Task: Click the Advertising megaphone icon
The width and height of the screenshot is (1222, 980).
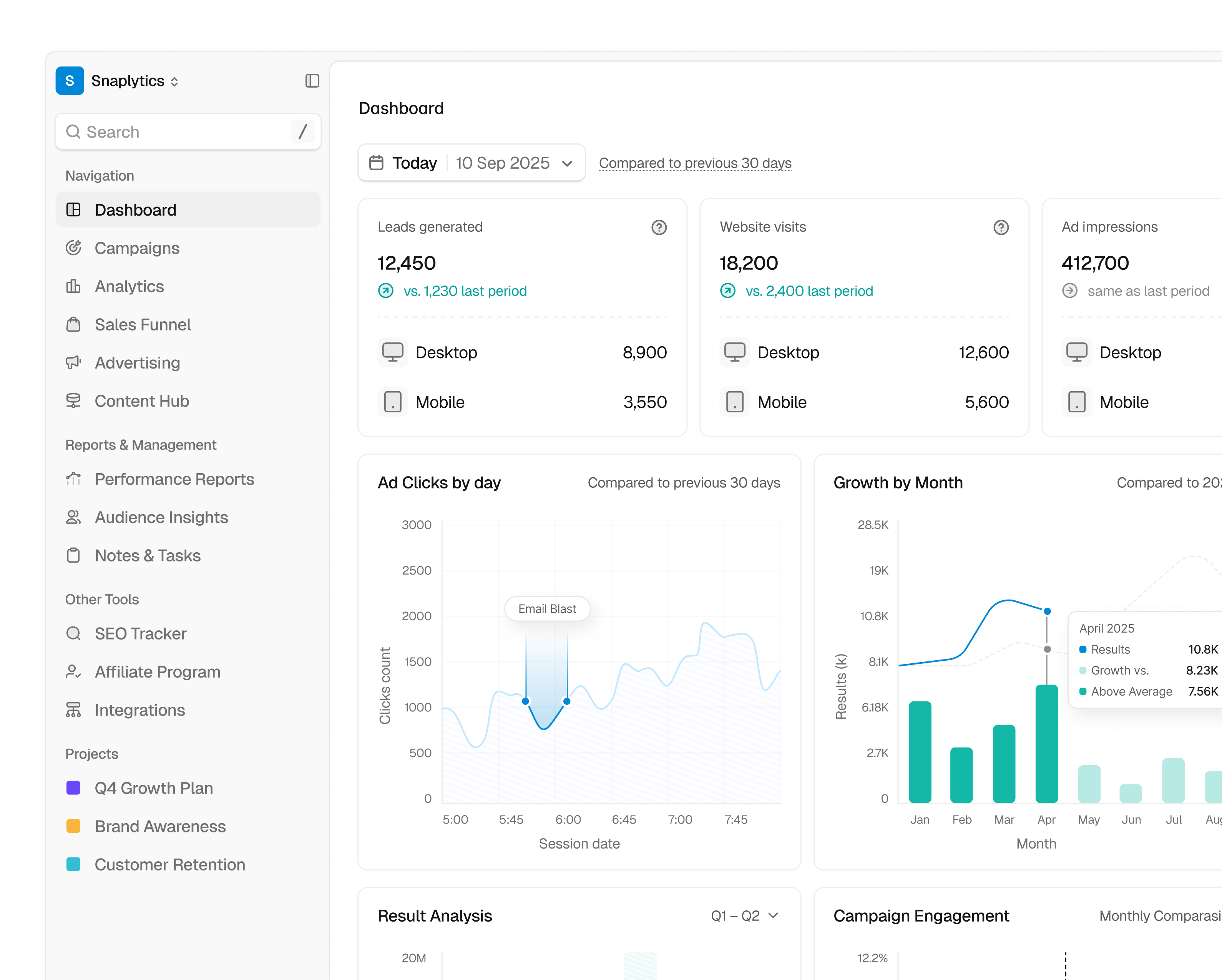Action: point(74,363)
